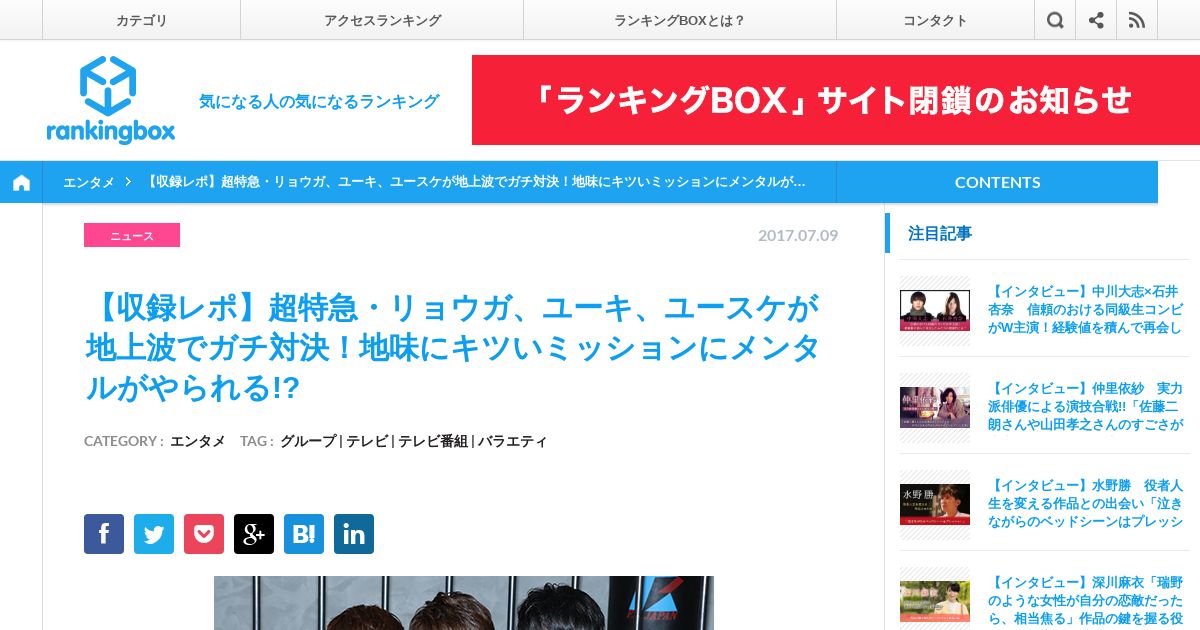Open 中川大志×石井杏奈 interview link
The height and width of the screenshot is (630, 1200).
[1086, 310]
